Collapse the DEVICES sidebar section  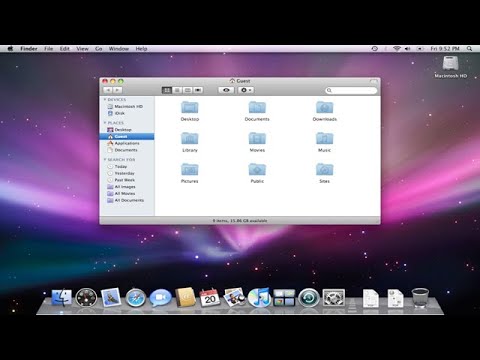point(105,99)
